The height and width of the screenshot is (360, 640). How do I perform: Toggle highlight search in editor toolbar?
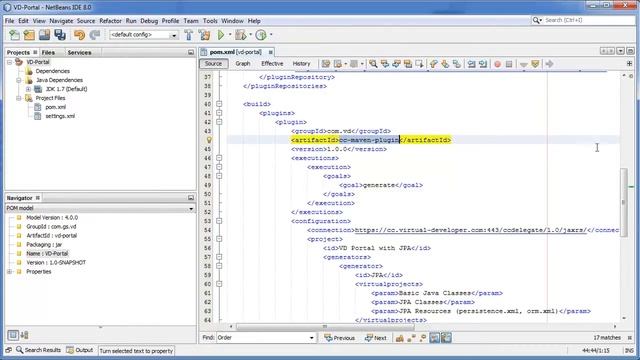(x=408, y=64)
